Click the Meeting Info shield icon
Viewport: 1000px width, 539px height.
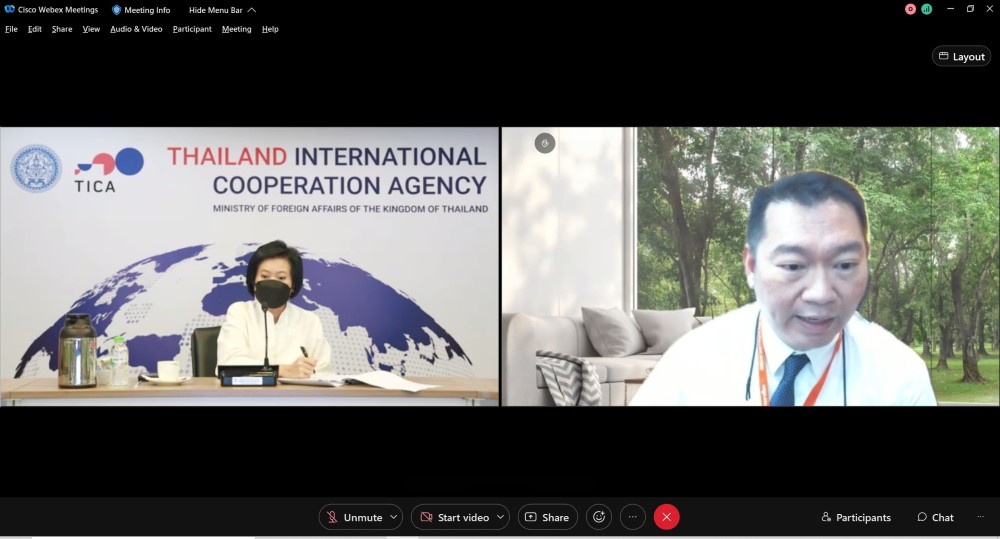pyautogui.click(x=117, y=10)
